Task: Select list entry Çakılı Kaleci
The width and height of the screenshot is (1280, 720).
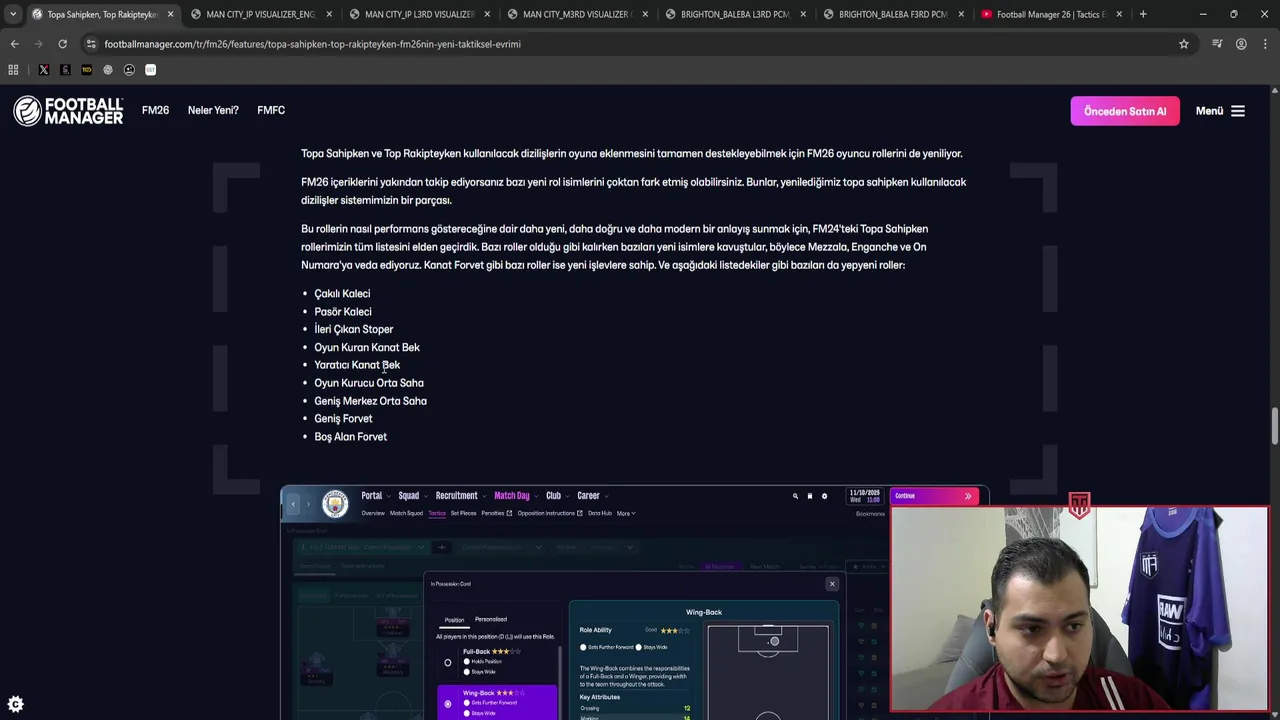Action: (342, 293)
